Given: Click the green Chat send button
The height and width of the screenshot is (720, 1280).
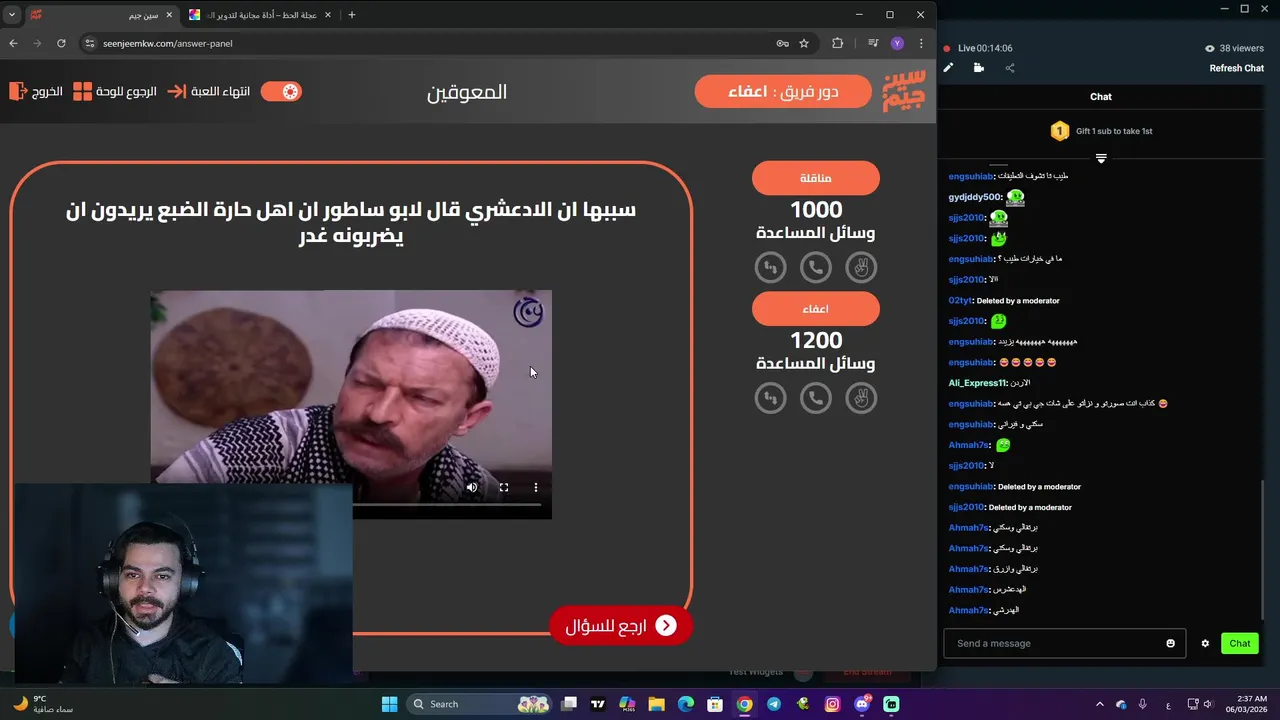Looking at the screenshot, I should [1240, 643].
